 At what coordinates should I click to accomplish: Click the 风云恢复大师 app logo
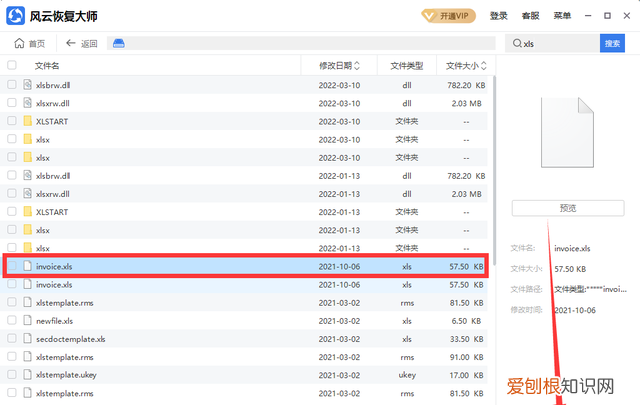click(x=15, y=15)
